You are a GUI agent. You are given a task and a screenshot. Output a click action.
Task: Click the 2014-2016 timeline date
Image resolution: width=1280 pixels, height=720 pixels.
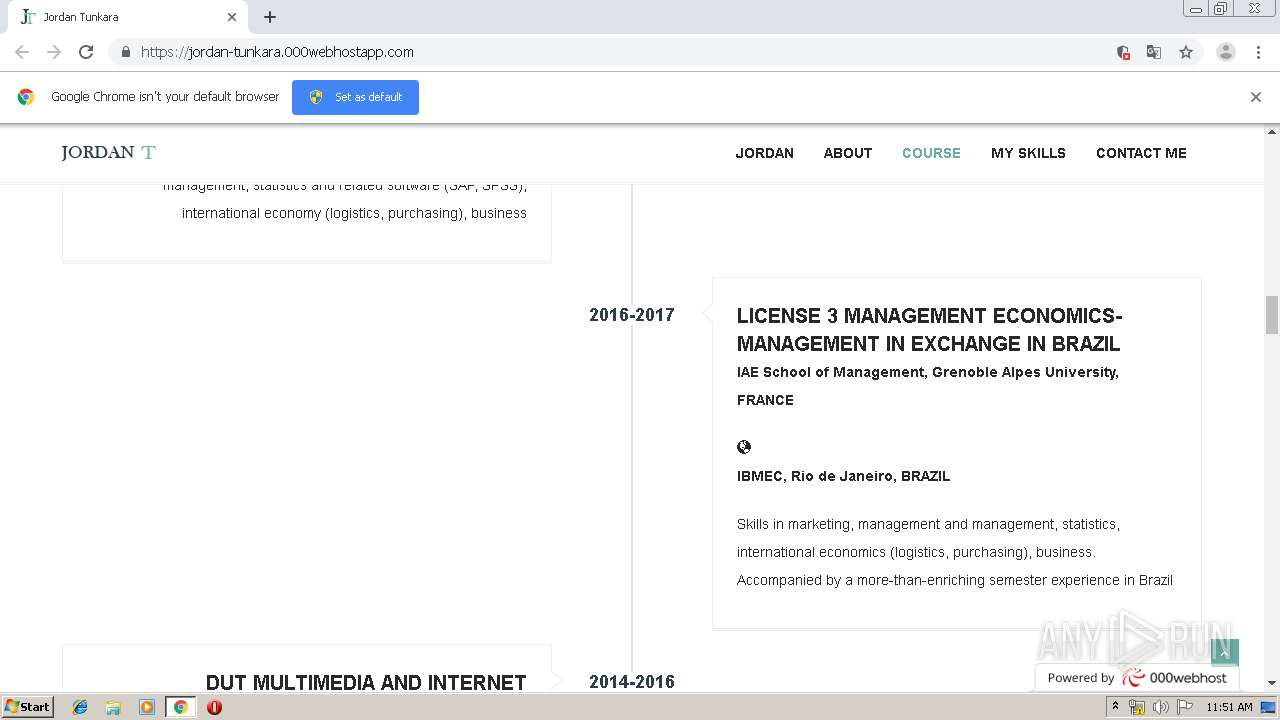[x=632, y=682]
